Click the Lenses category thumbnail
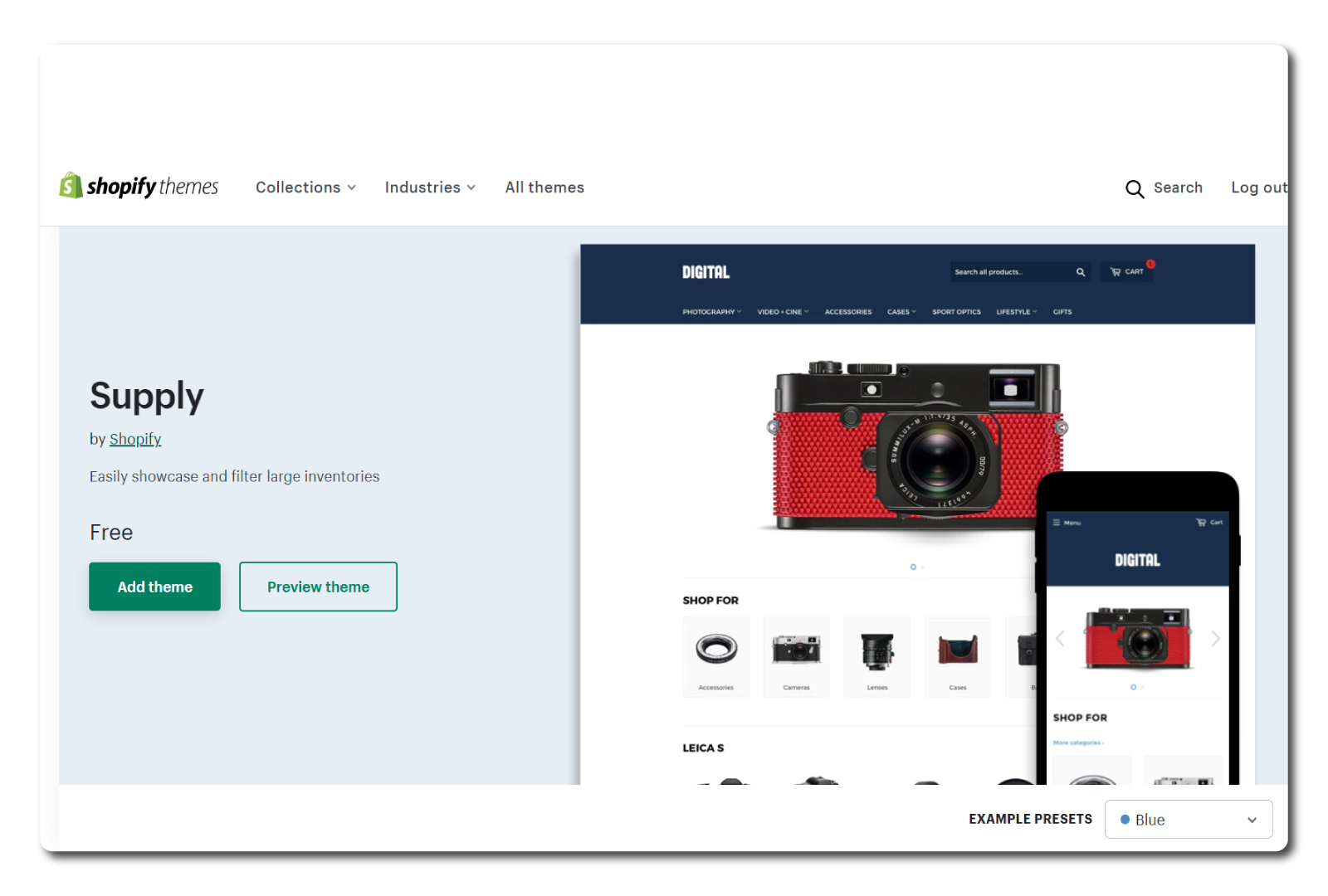Image resolution: width=1328 pixels, height=896 pixels. (x=877, y=656)
